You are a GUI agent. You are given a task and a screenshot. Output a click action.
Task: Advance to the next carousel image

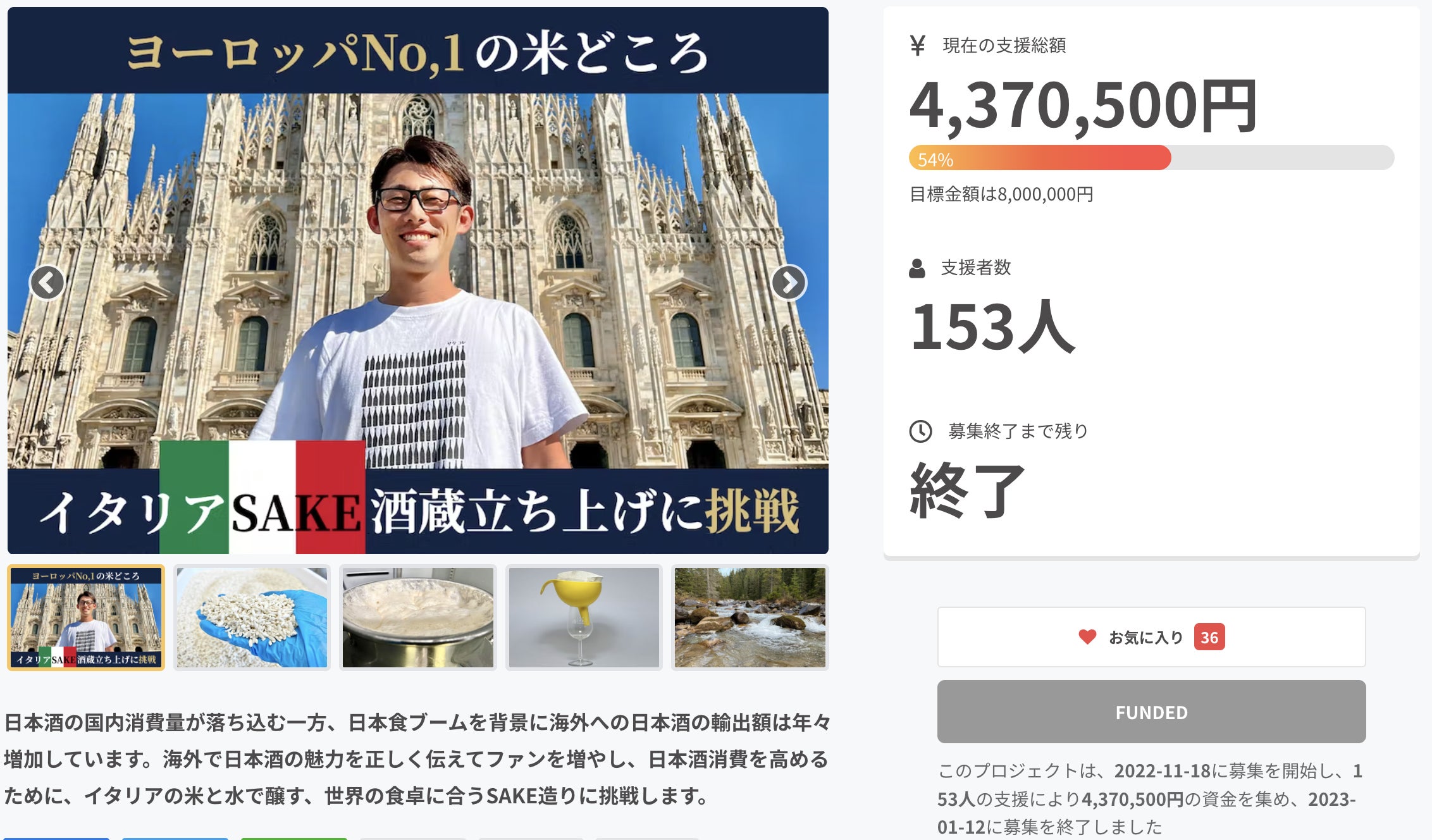789,282
